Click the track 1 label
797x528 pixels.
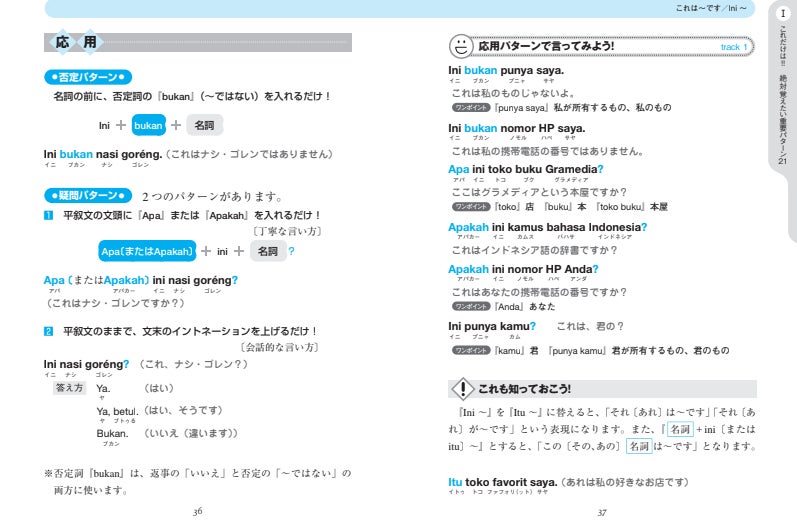tap(733, 47)
